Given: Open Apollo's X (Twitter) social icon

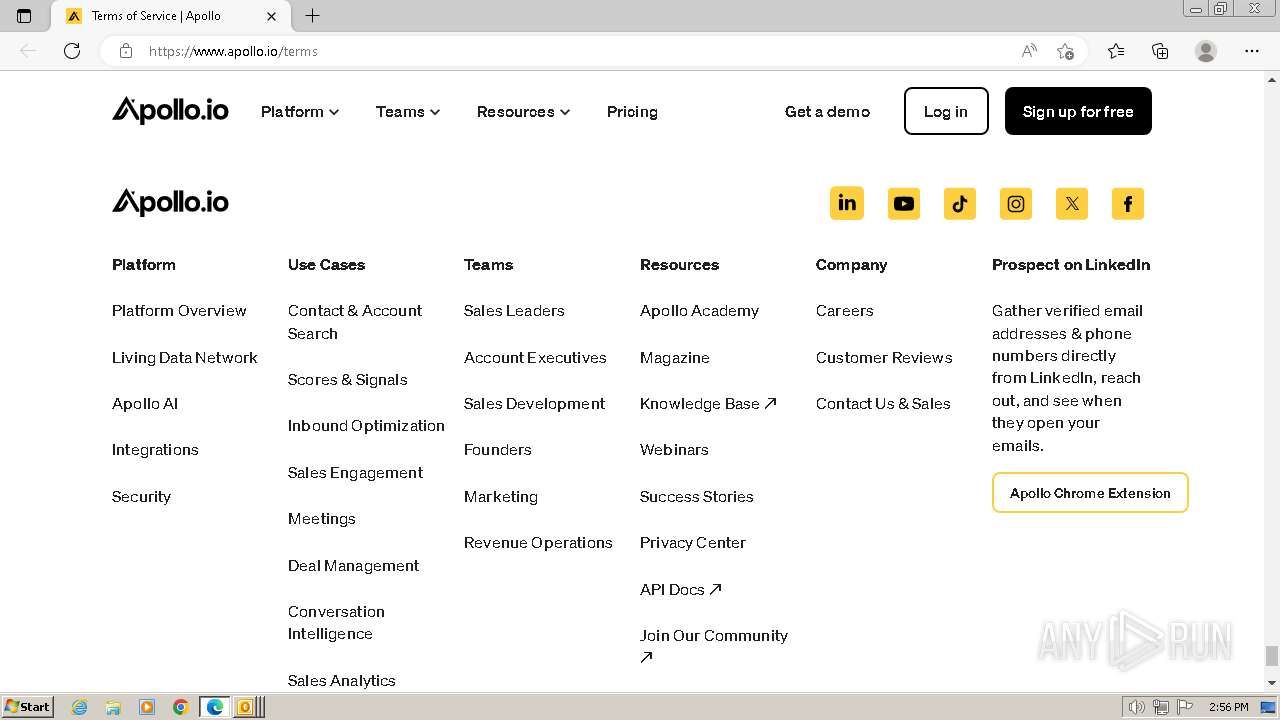Looking at the screenshot, I should pos(1072,204).
